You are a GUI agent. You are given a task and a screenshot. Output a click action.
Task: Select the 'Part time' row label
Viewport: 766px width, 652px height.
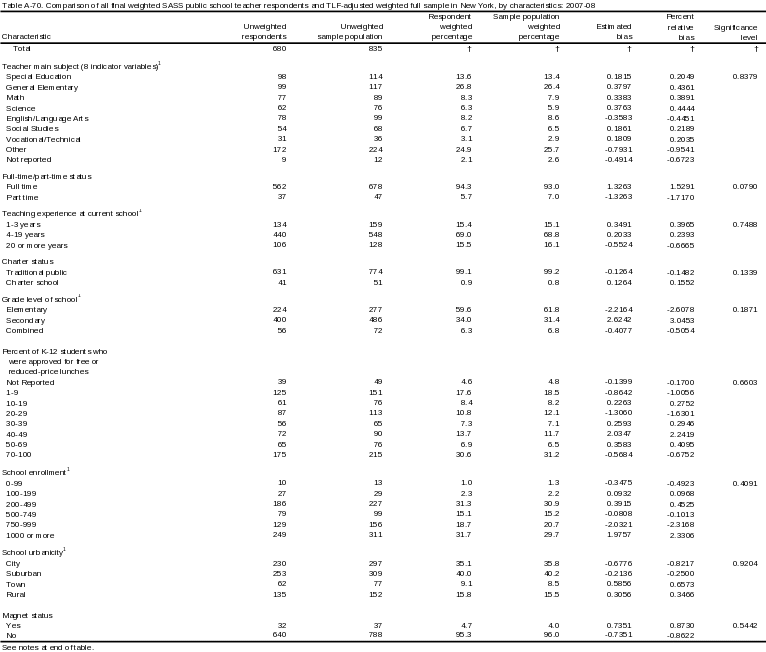[22, 197]
